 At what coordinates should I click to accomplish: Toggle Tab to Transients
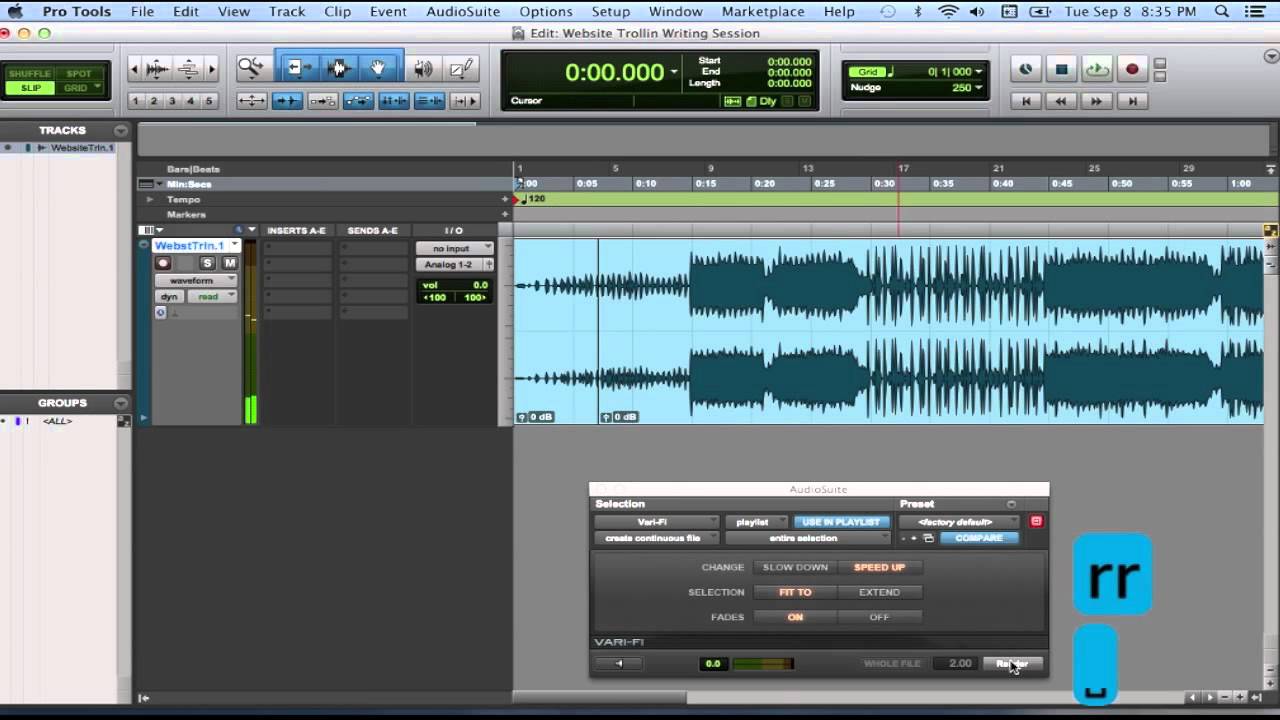[x=287, y=100]
